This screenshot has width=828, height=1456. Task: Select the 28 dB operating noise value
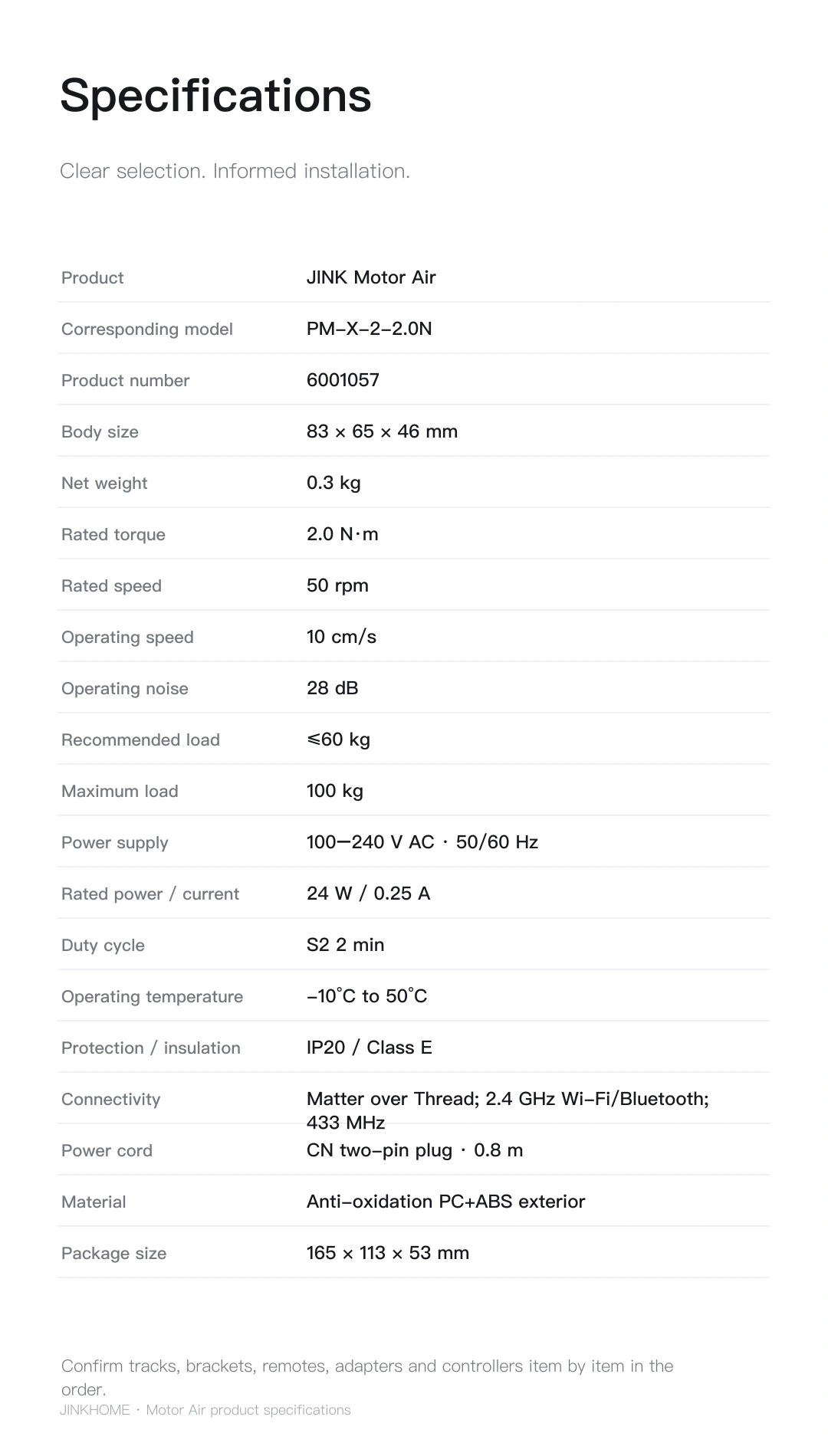(x=333, y=688)
